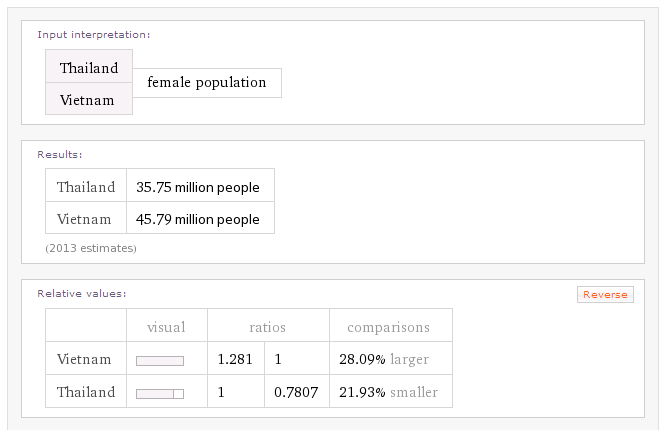Click the Vietnam visual ratio bar
Screen dimensions: 665x430
(x=160, y=360)
